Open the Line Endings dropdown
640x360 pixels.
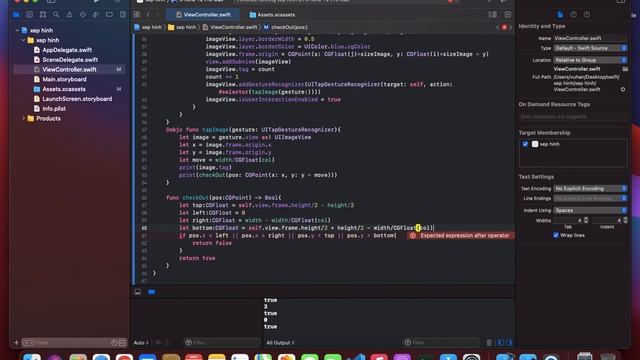click(x=590, y=198)
